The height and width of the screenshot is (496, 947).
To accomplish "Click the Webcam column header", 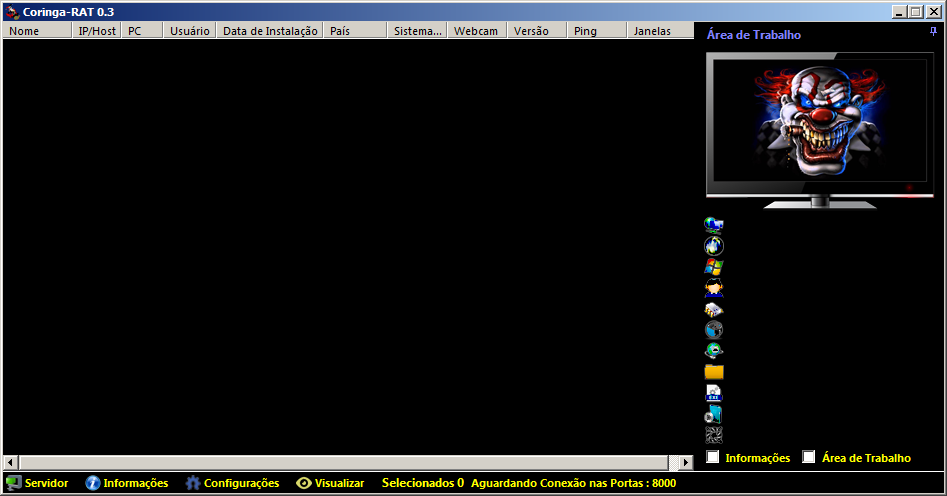I will pyautogui.click(x=476, y=31).
